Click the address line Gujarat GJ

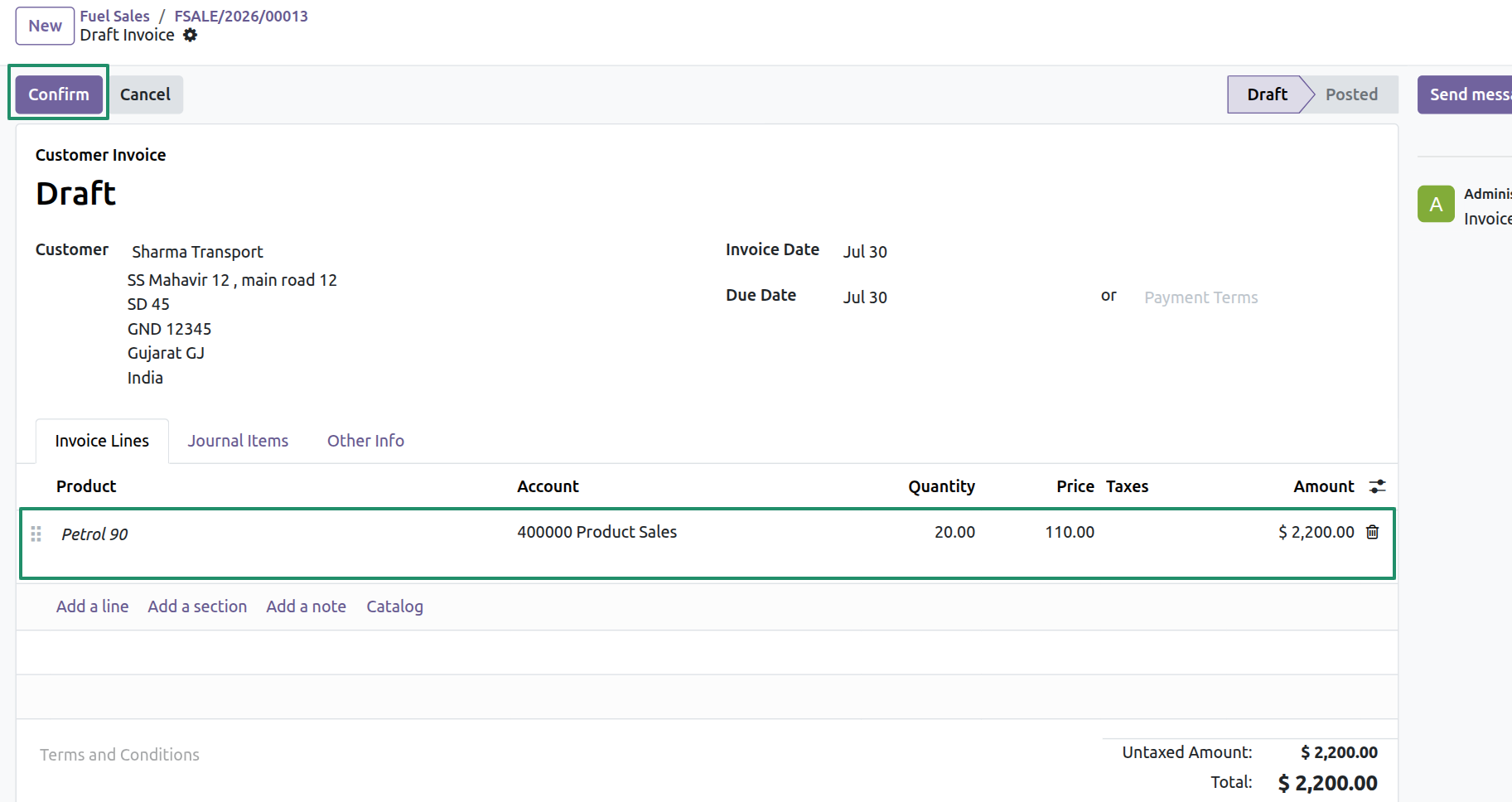click(166, 353)
